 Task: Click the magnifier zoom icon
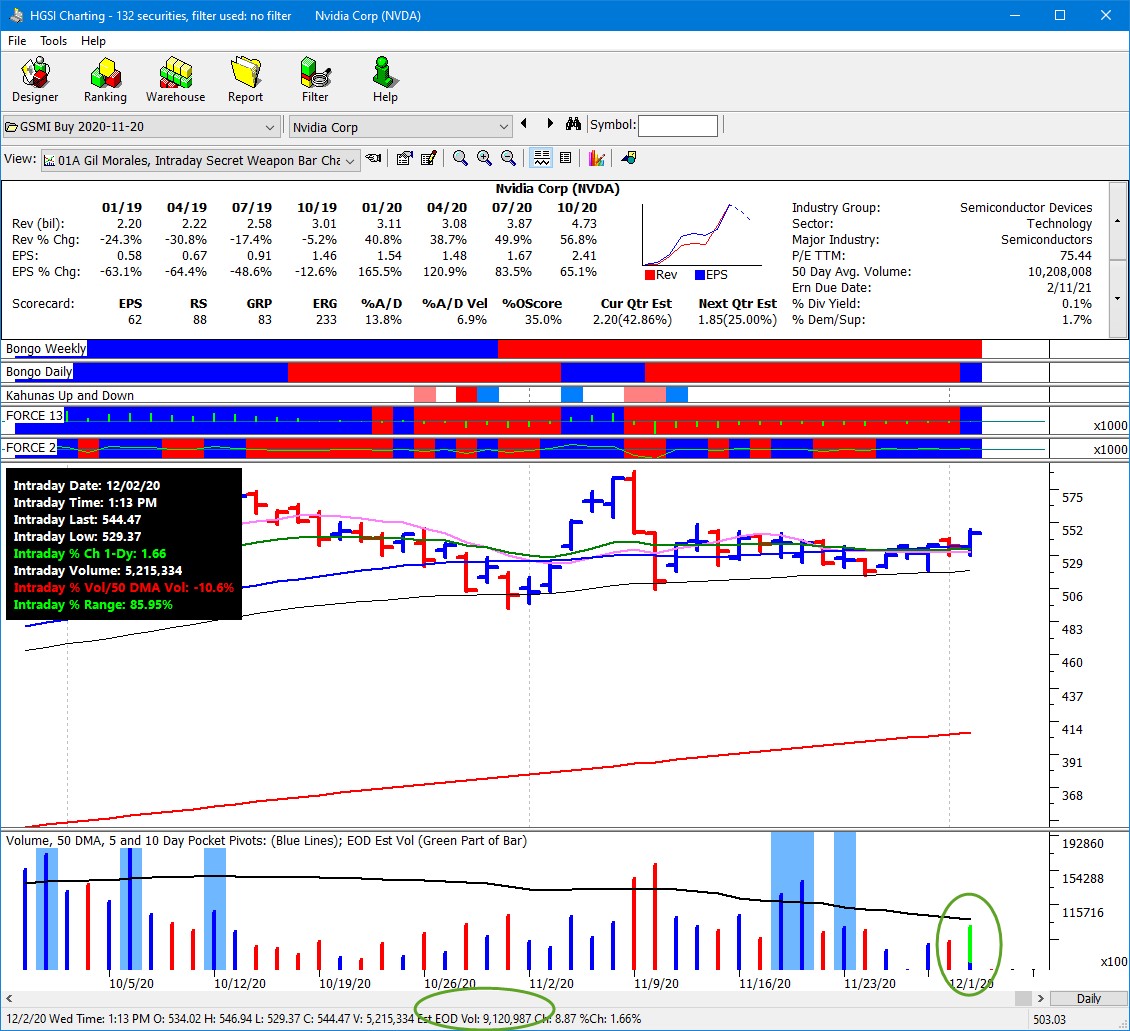[x=460, y=159]
